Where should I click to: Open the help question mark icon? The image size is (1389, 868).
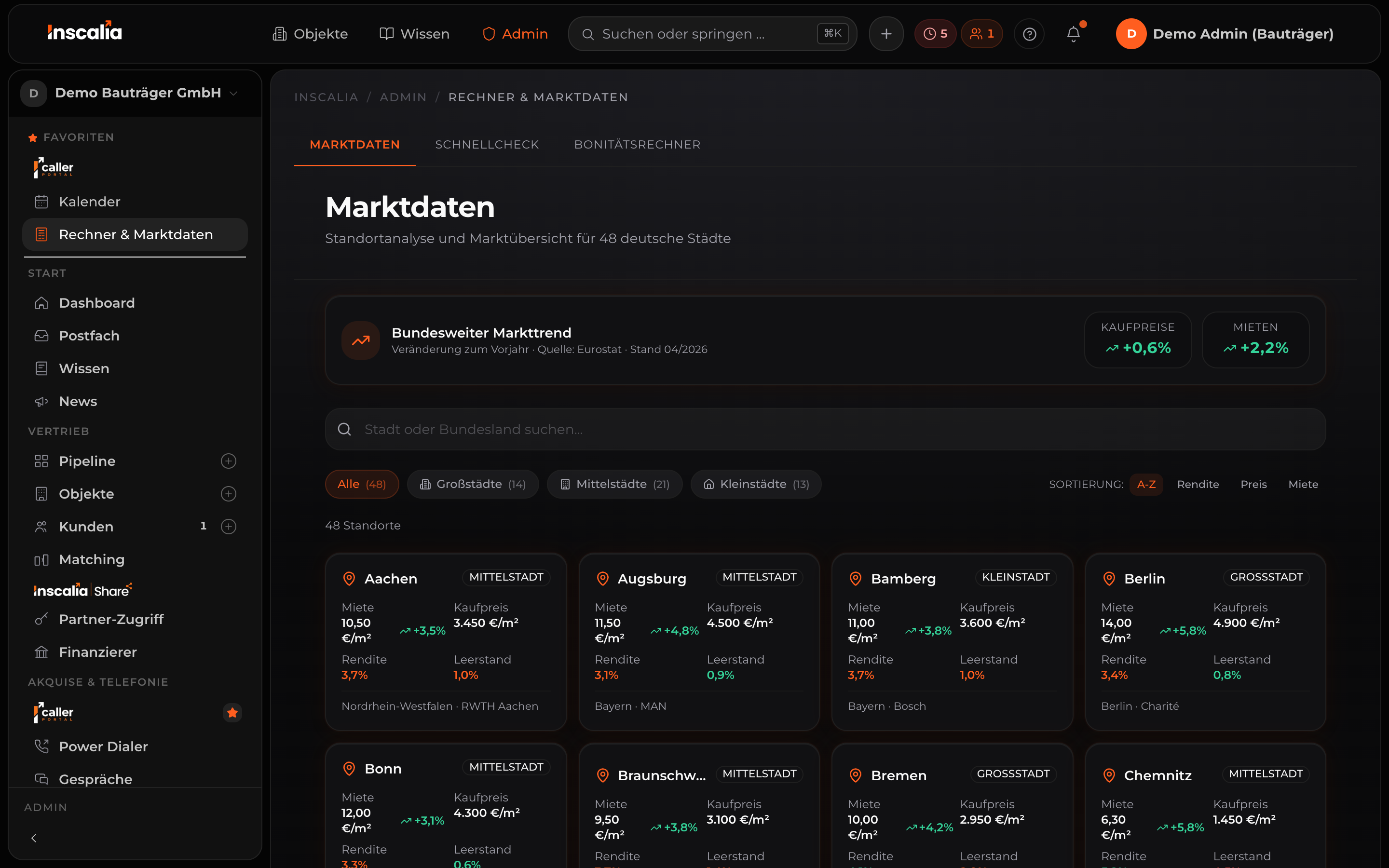coord(1029,34)
